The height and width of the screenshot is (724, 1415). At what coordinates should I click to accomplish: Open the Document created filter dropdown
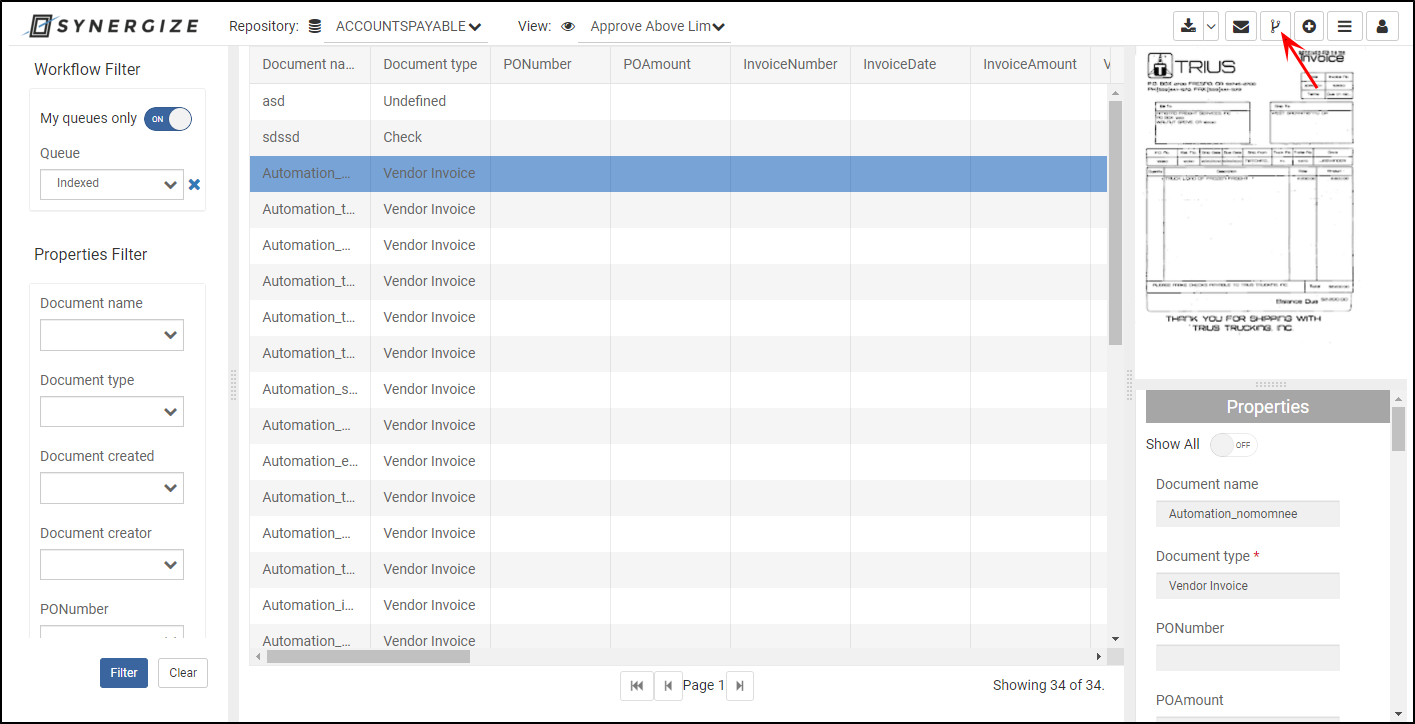click(x=112, y=488)
